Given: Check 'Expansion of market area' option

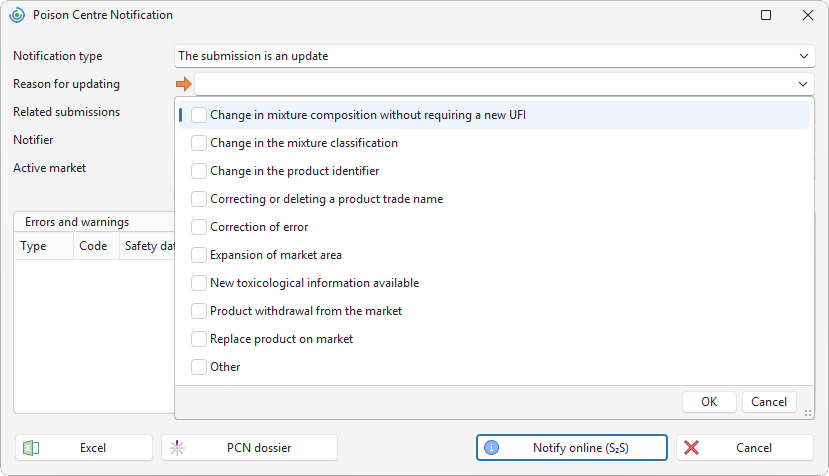Looking at the screenshot, I should pos(199,255).
